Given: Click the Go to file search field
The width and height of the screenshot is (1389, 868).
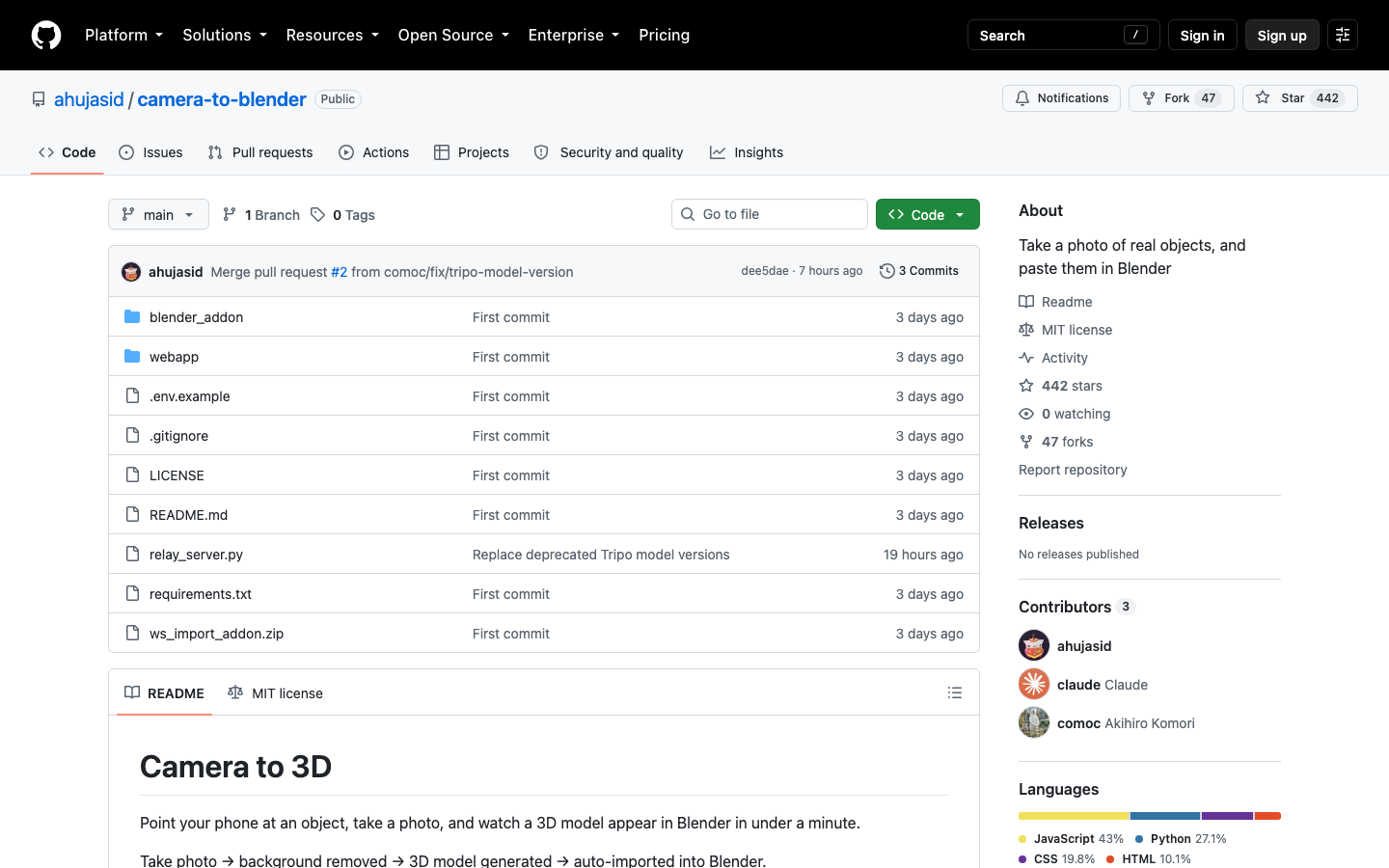Looking at the screenshot, I should tap(770, 214).
